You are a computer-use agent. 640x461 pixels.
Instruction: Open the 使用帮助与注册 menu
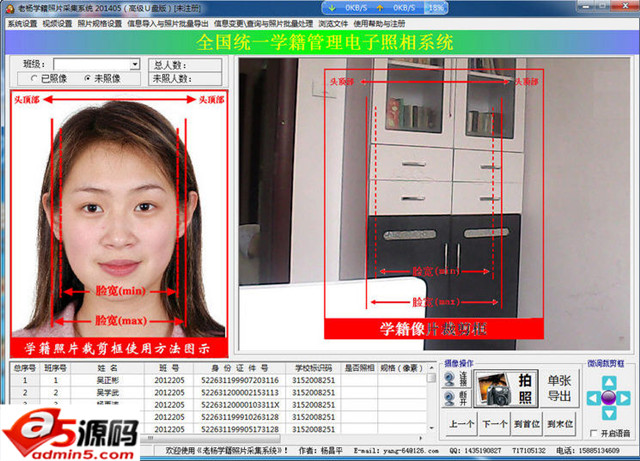[380, 22]
